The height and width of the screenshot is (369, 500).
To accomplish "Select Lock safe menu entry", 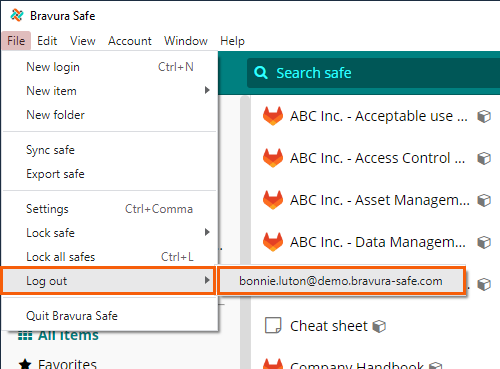I will click(x=110, y=233).
